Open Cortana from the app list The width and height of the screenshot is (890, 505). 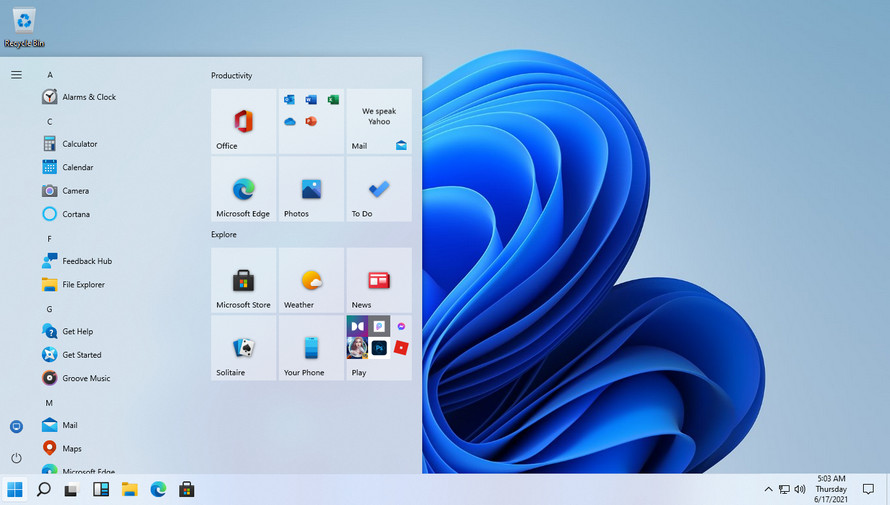[x=66, y=214]
